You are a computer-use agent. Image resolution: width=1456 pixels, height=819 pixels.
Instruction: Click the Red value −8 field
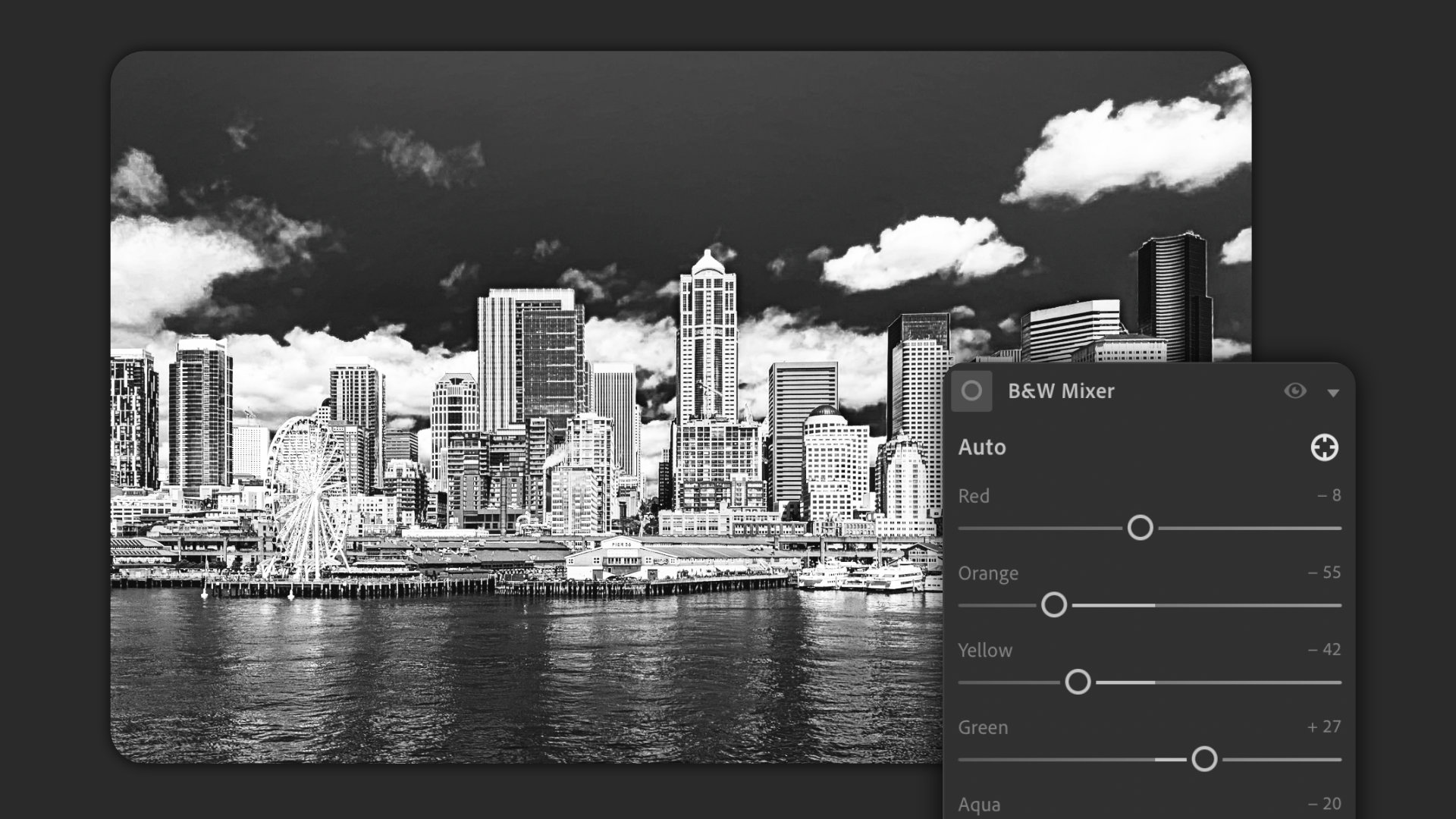(1329, 496)
